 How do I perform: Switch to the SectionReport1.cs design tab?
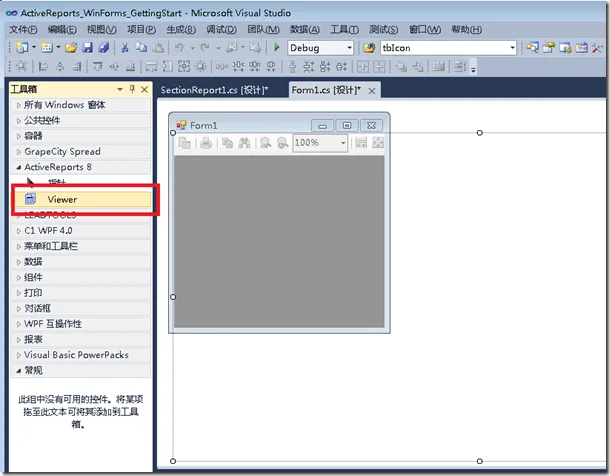point(218,90)
